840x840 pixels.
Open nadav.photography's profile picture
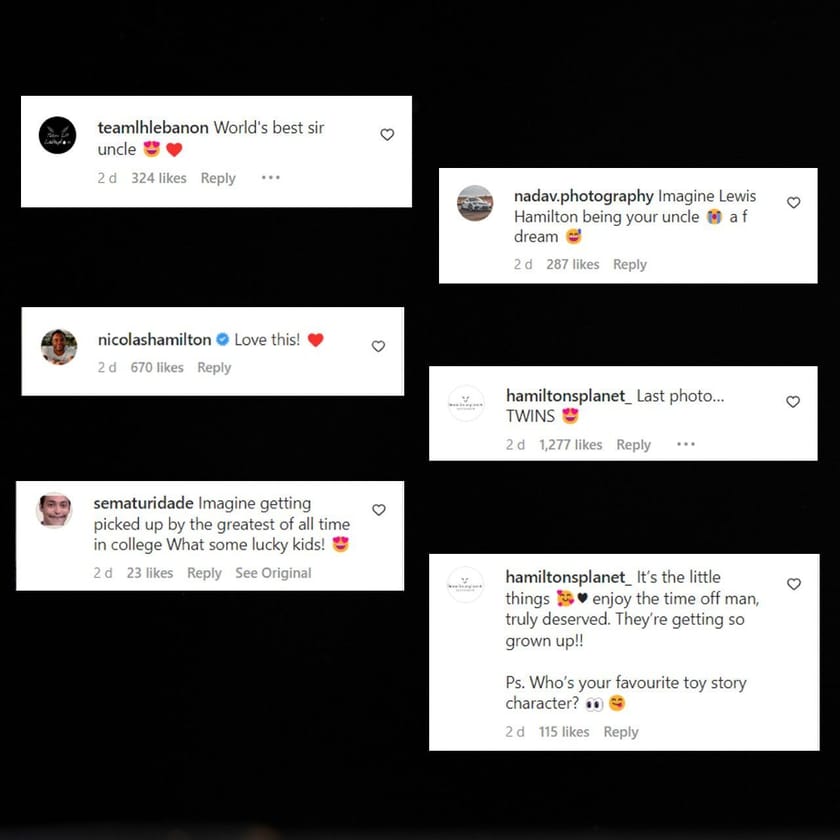tap(475, 203)
